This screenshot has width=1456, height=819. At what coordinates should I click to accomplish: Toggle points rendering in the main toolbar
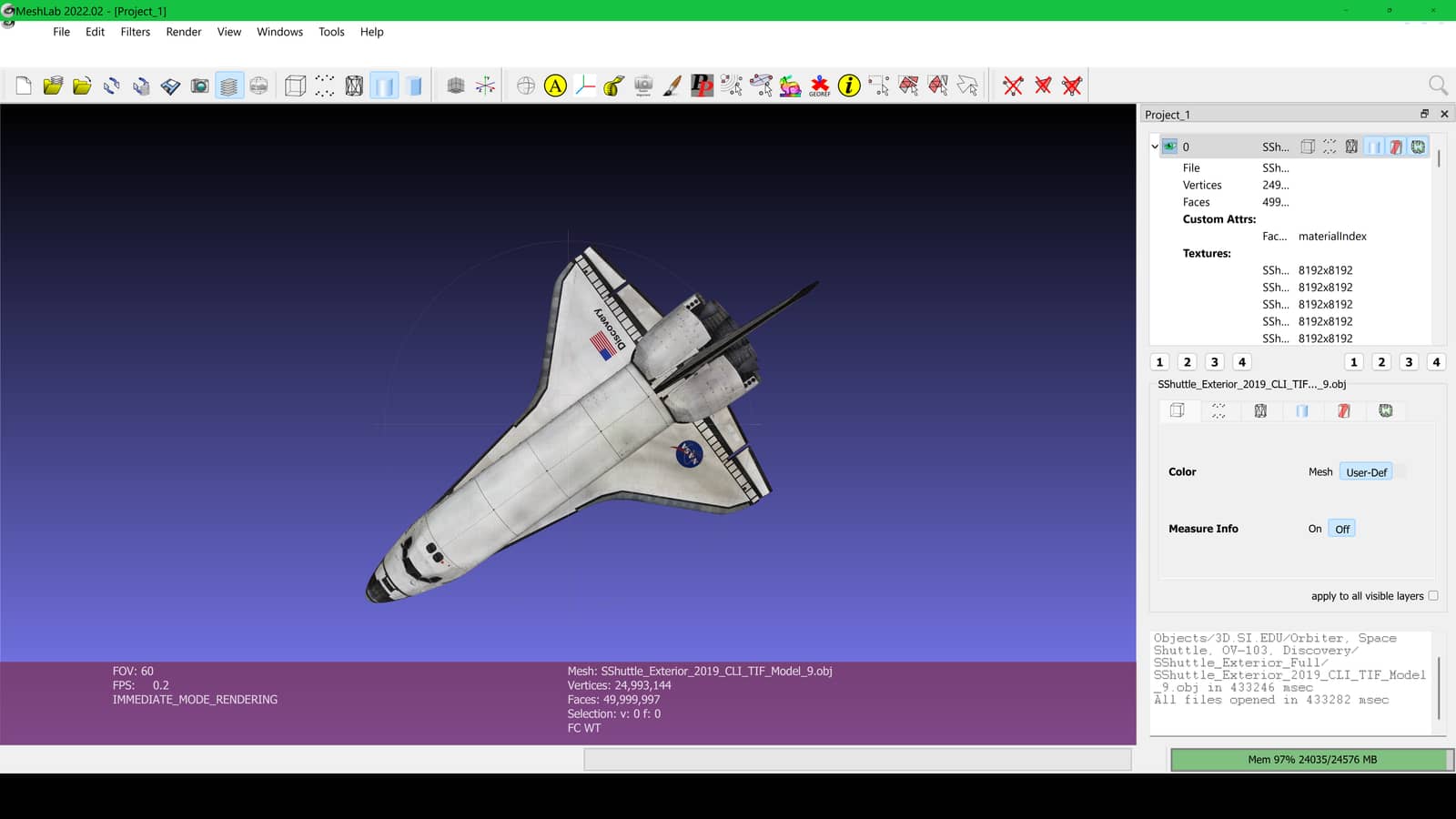(x=325, y=86)
